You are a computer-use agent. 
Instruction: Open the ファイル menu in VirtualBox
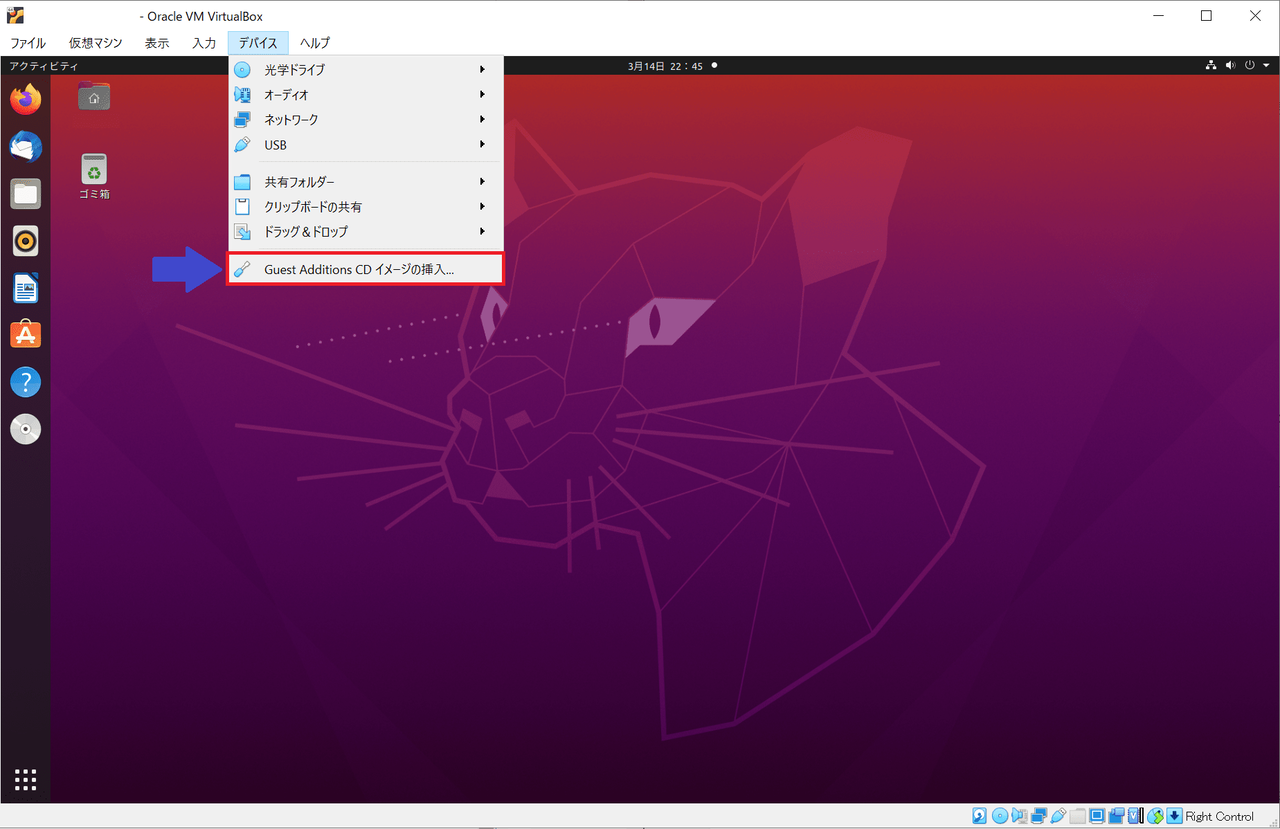click(x=28, y=43)
